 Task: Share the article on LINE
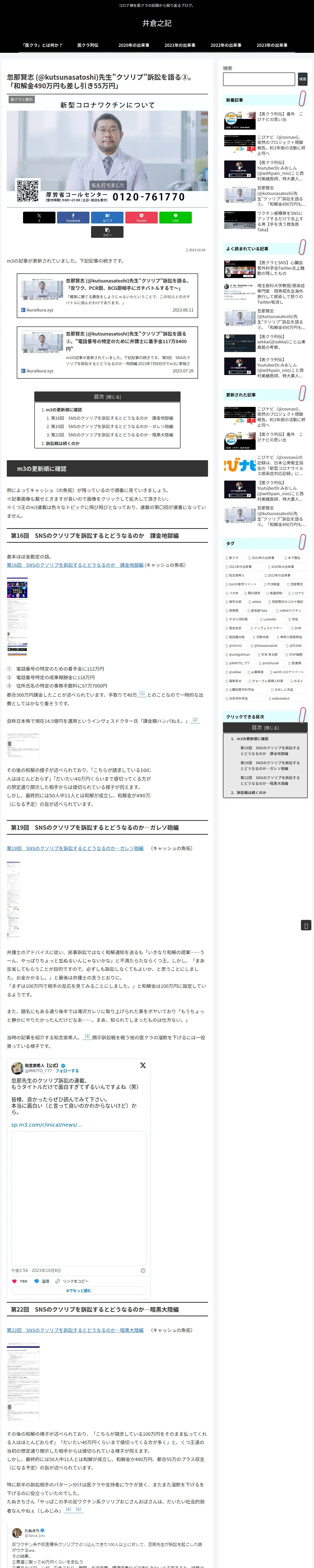coord(176,217)
